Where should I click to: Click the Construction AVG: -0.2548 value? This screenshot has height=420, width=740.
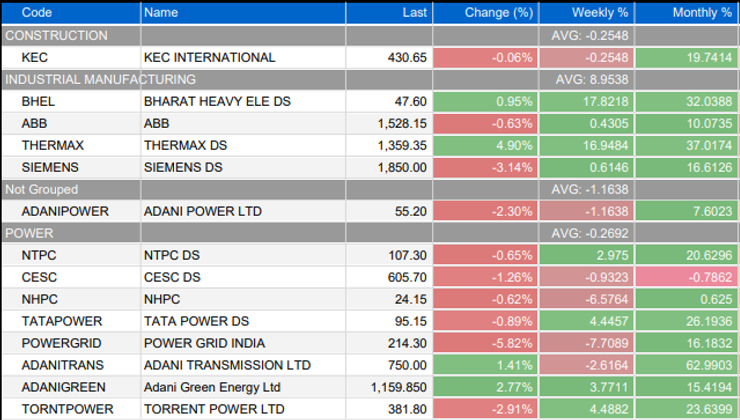click(x=590, y=35)
